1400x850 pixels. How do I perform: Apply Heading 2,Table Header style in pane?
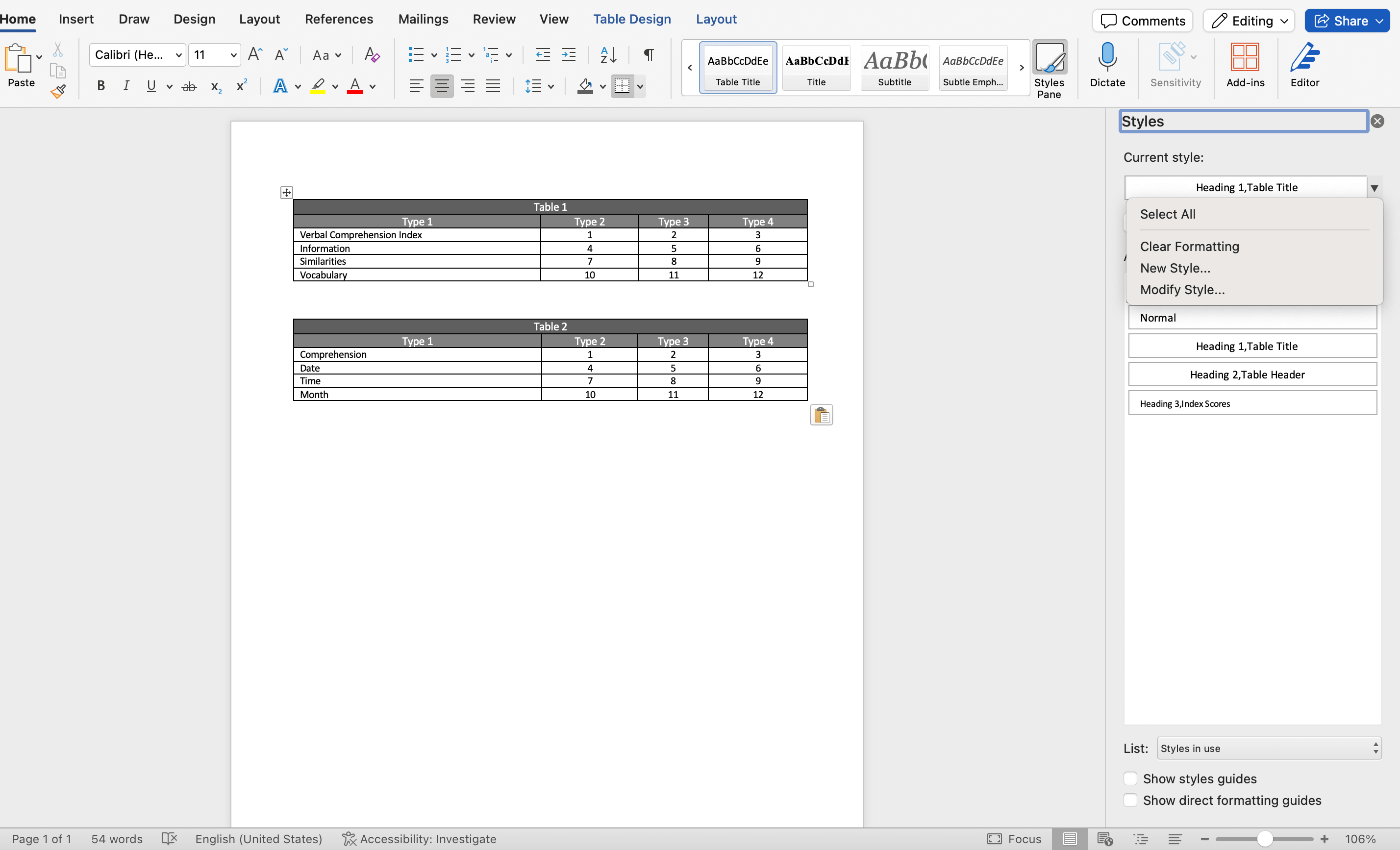tap(1252, 375)
